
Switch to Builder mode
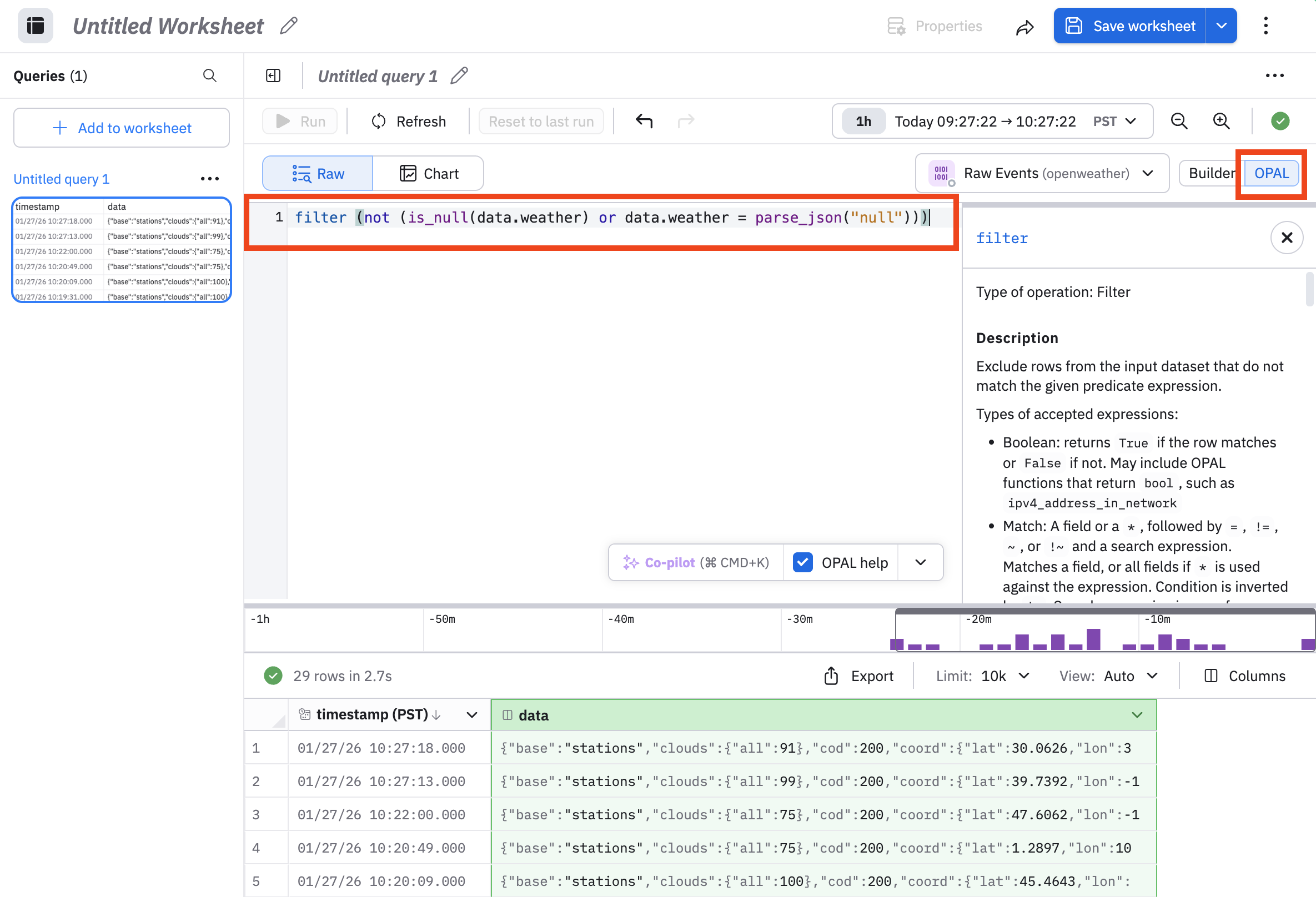1210,173
